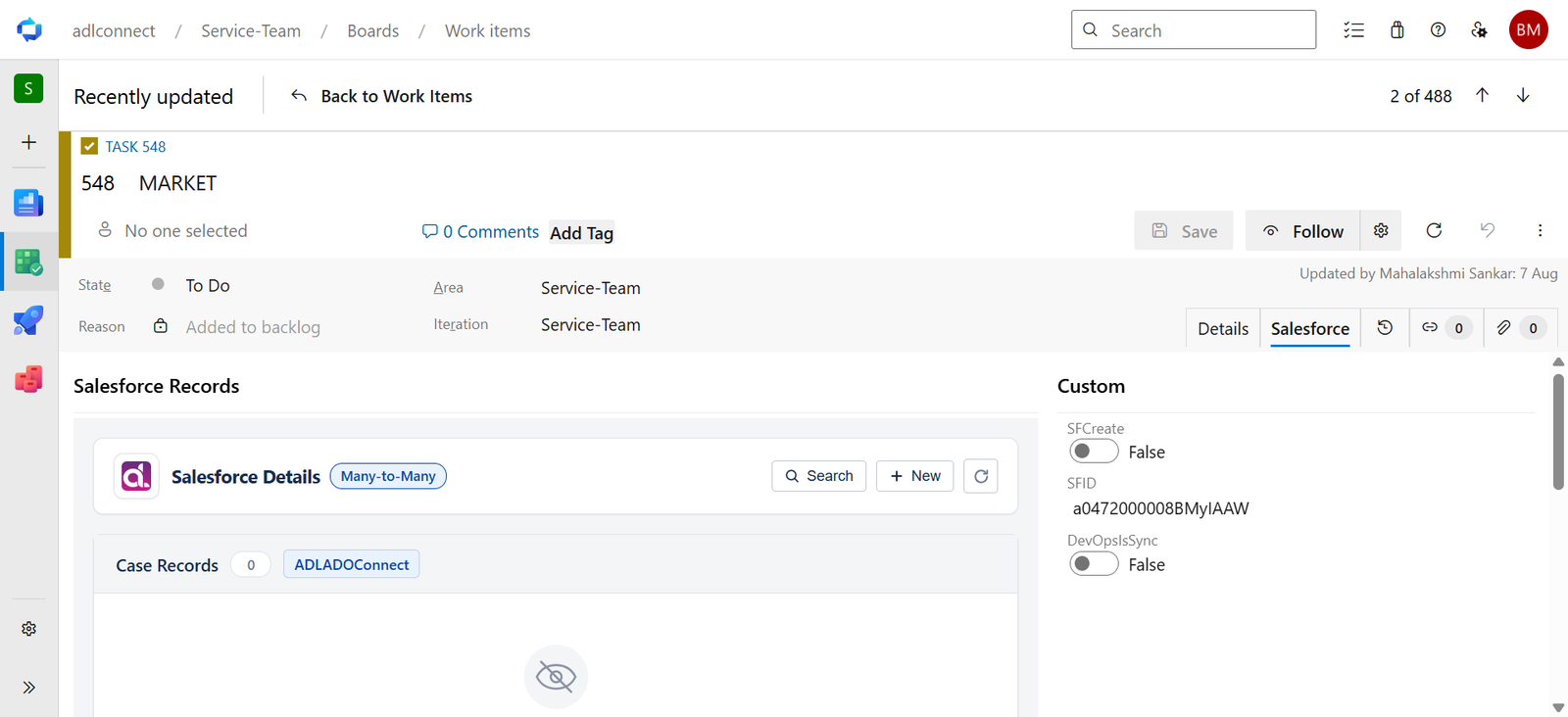1568x717 pixels.
Task: Click the plus add icon in sidebar
Action: pyautogui.click(x=28, y=142)
